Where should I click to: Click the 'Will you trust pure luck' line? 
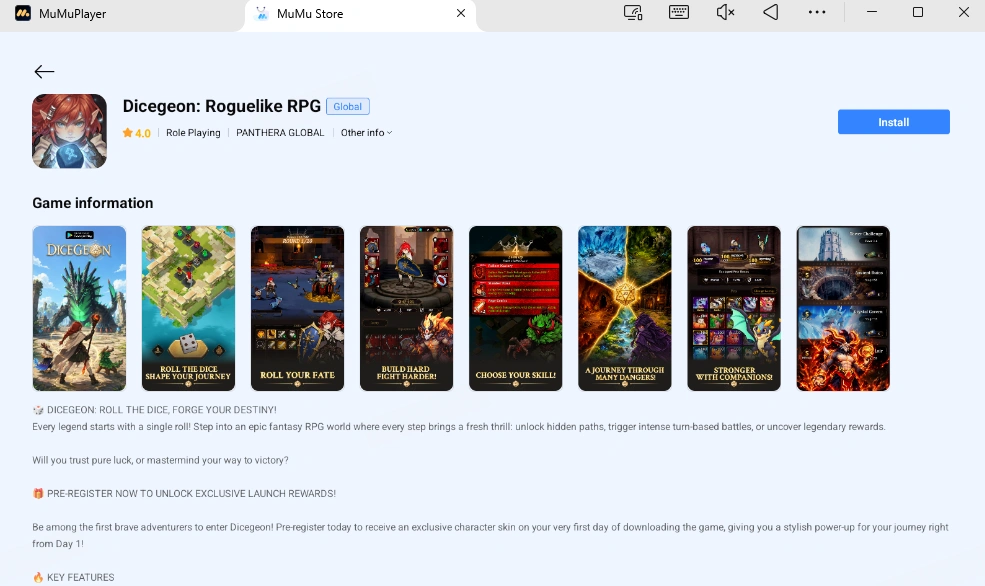pyautogui.click(x=160, y=460)
